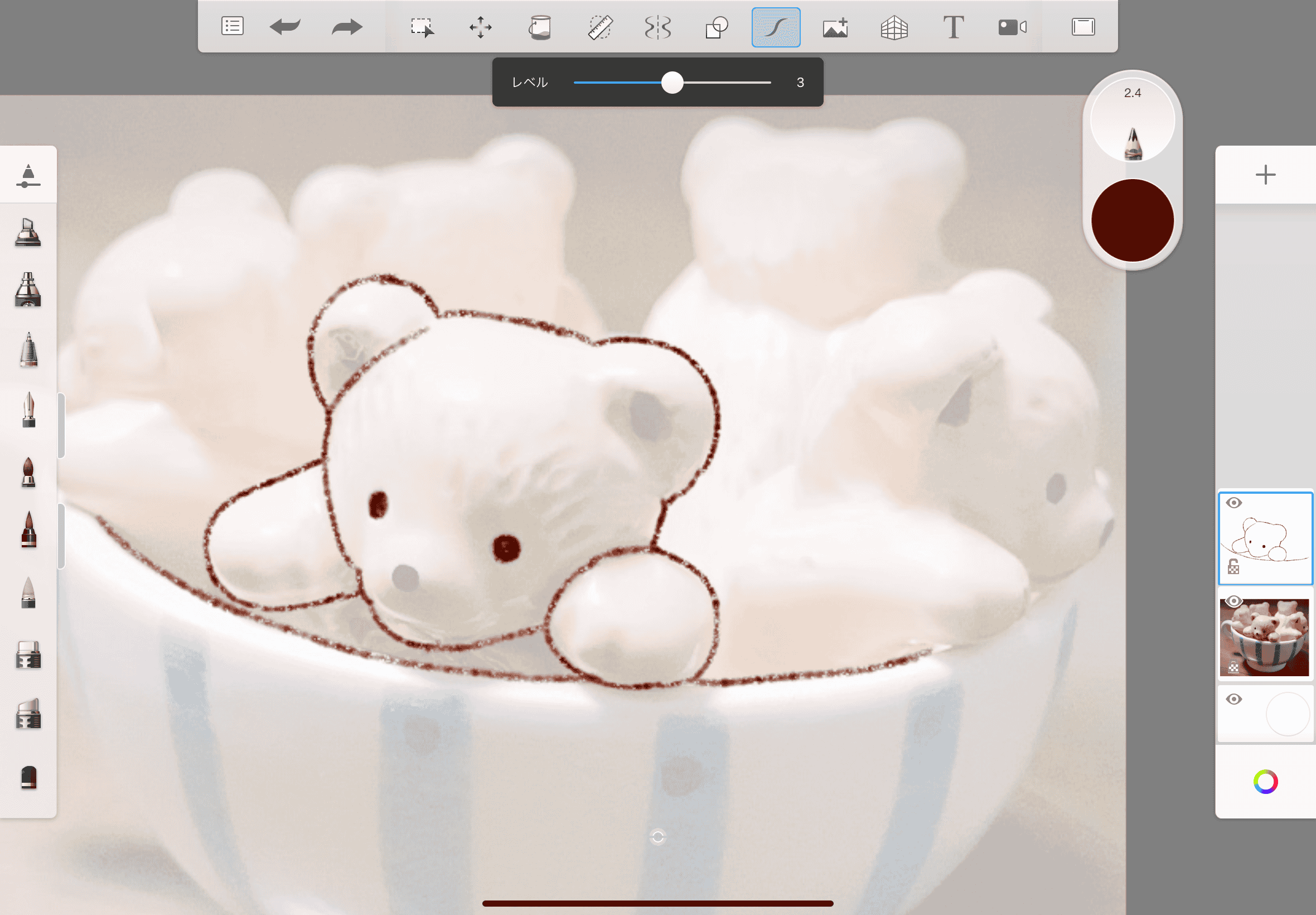Viewport: 1316px width, 915px height.
Task: Open the color wheel editor
Action: coord(1265,782)
